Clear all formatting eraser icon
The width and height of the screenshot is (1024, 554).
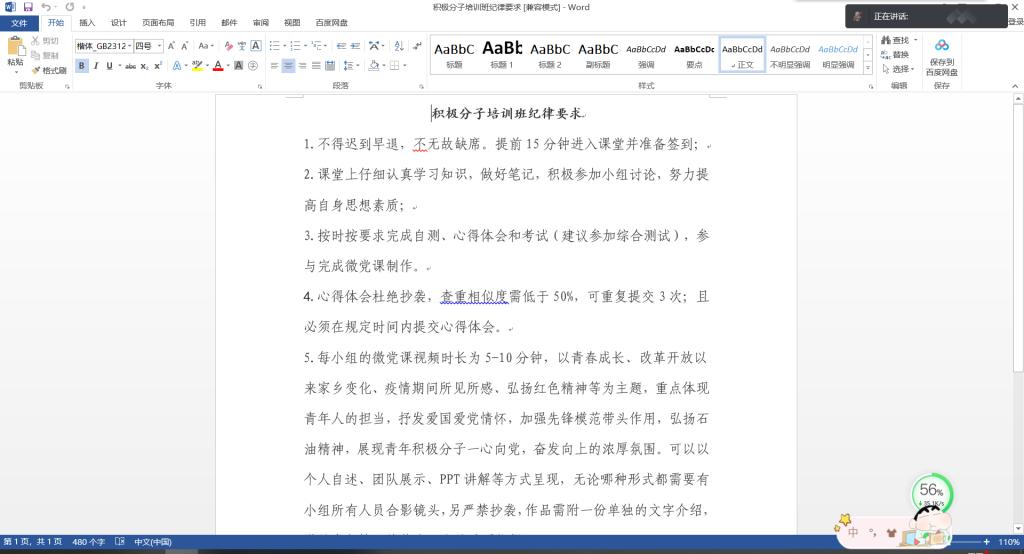tap(228, 46)
